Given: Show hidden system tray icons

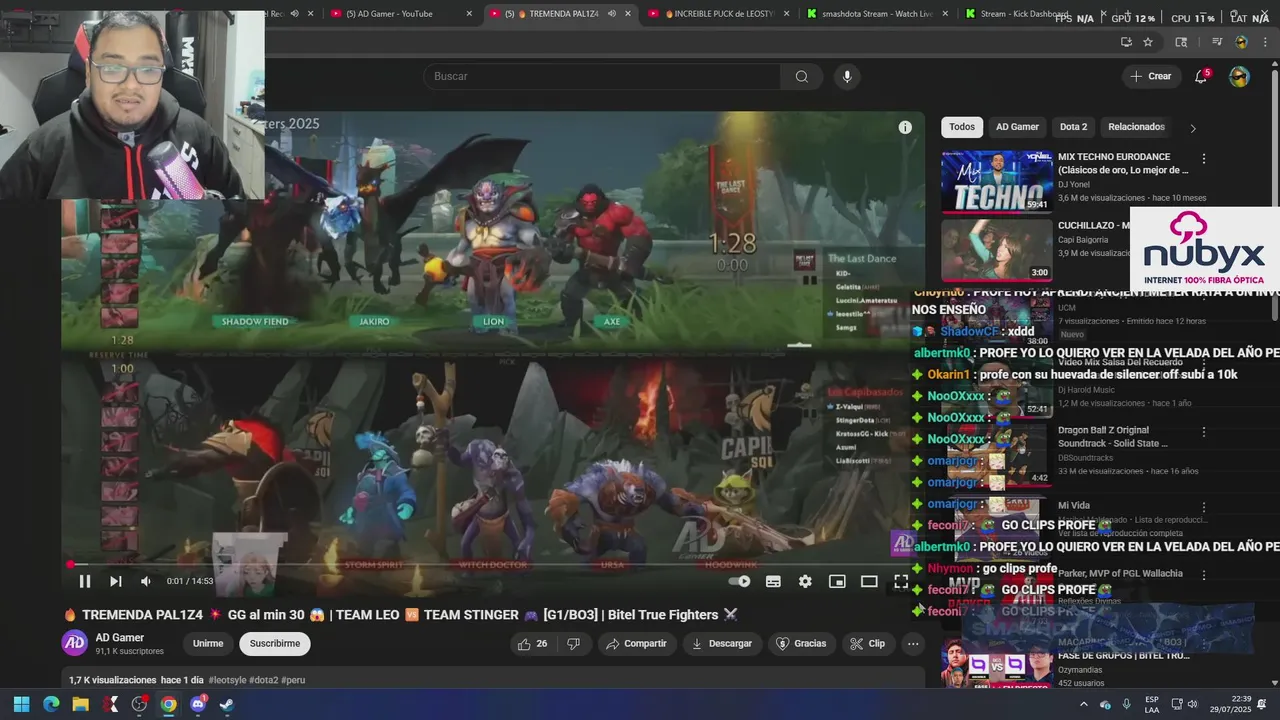Looking at the screenshot, I should [x=1083, y=704].
